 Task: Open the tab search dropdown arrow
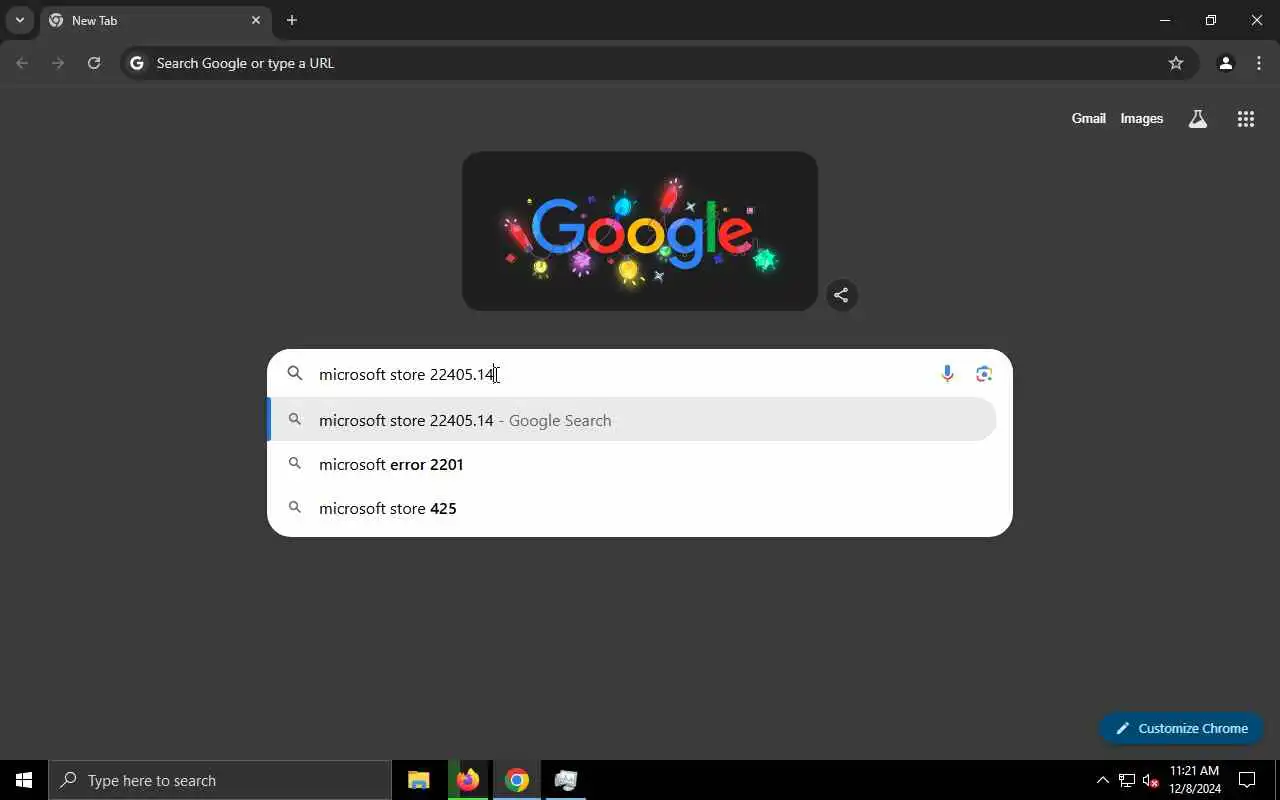coord(19,20)
